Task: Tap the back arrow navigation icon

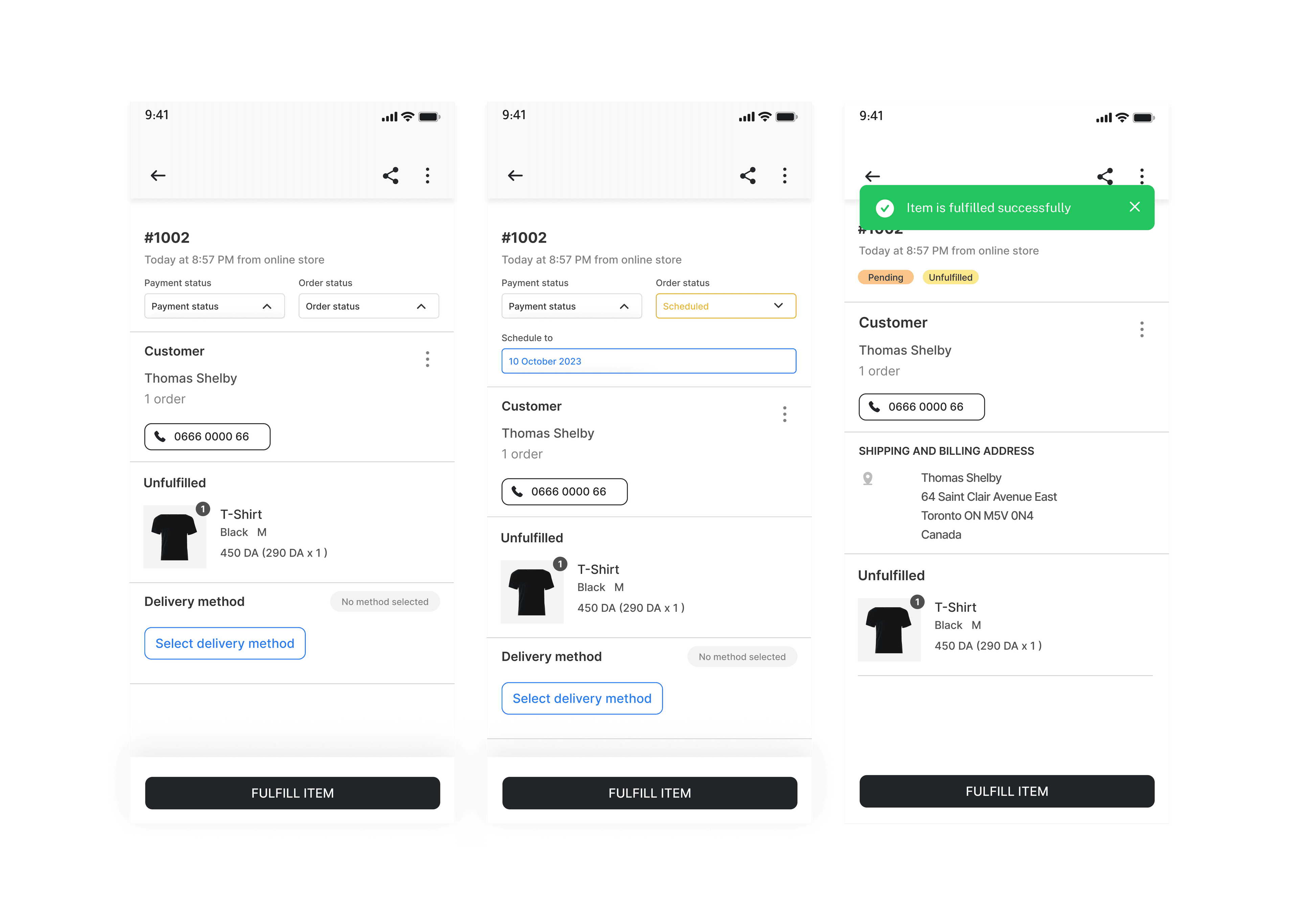Action: pos(158,175)
